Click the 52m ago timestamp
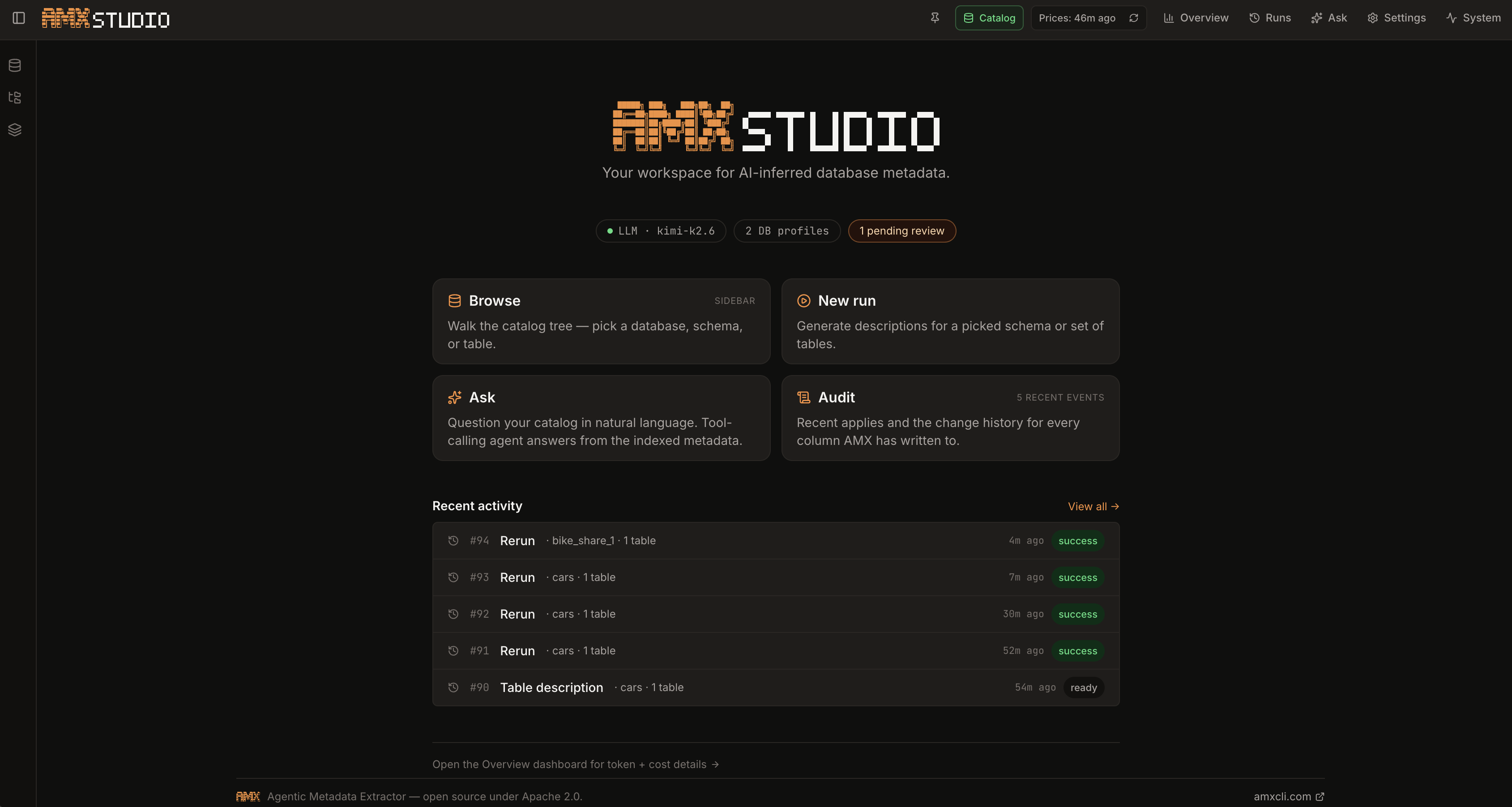1512x807 pixels. coord(1023,651)
